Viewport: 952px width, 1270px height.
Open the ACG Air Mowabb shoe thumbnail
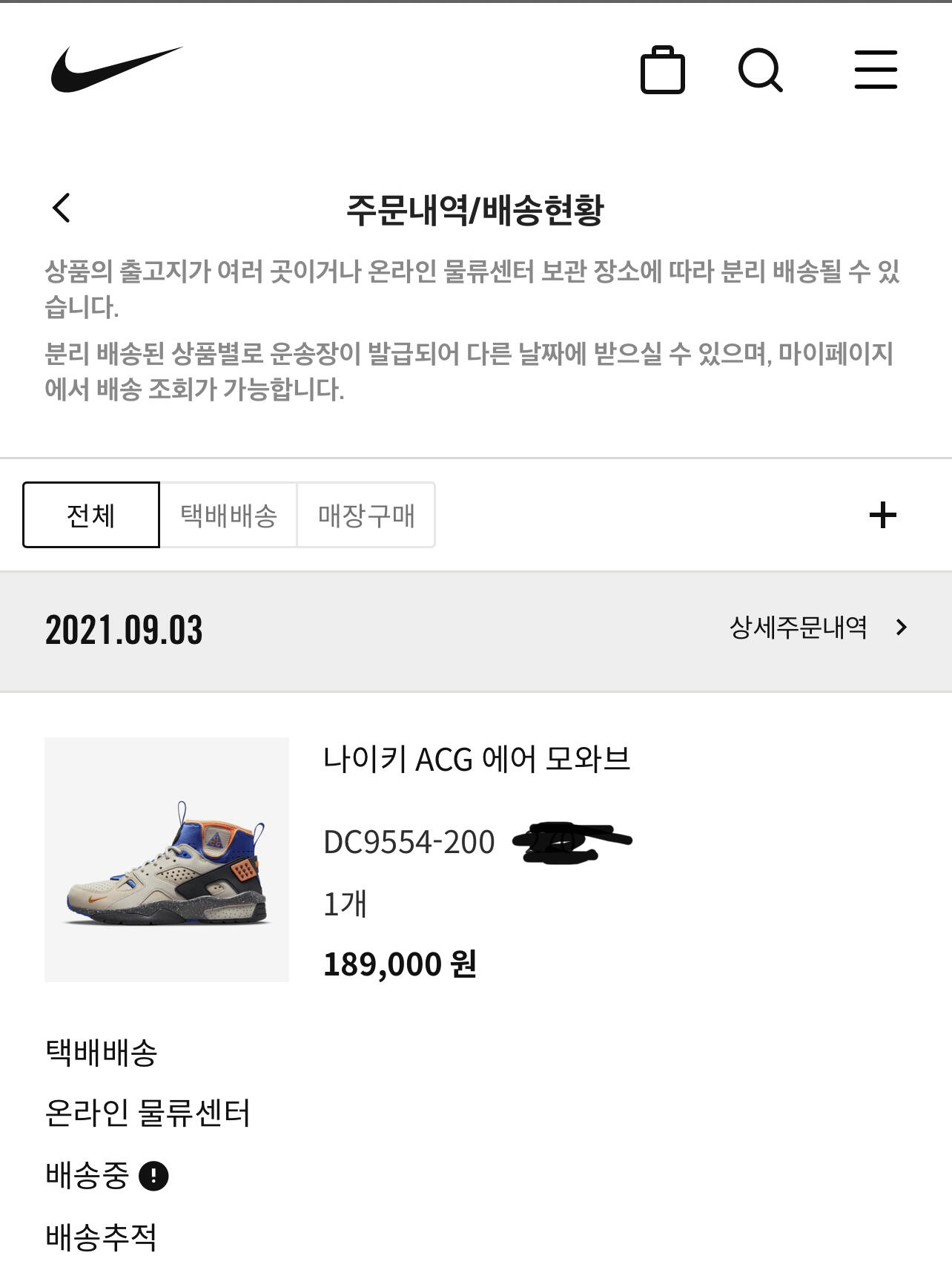(167, 859)
